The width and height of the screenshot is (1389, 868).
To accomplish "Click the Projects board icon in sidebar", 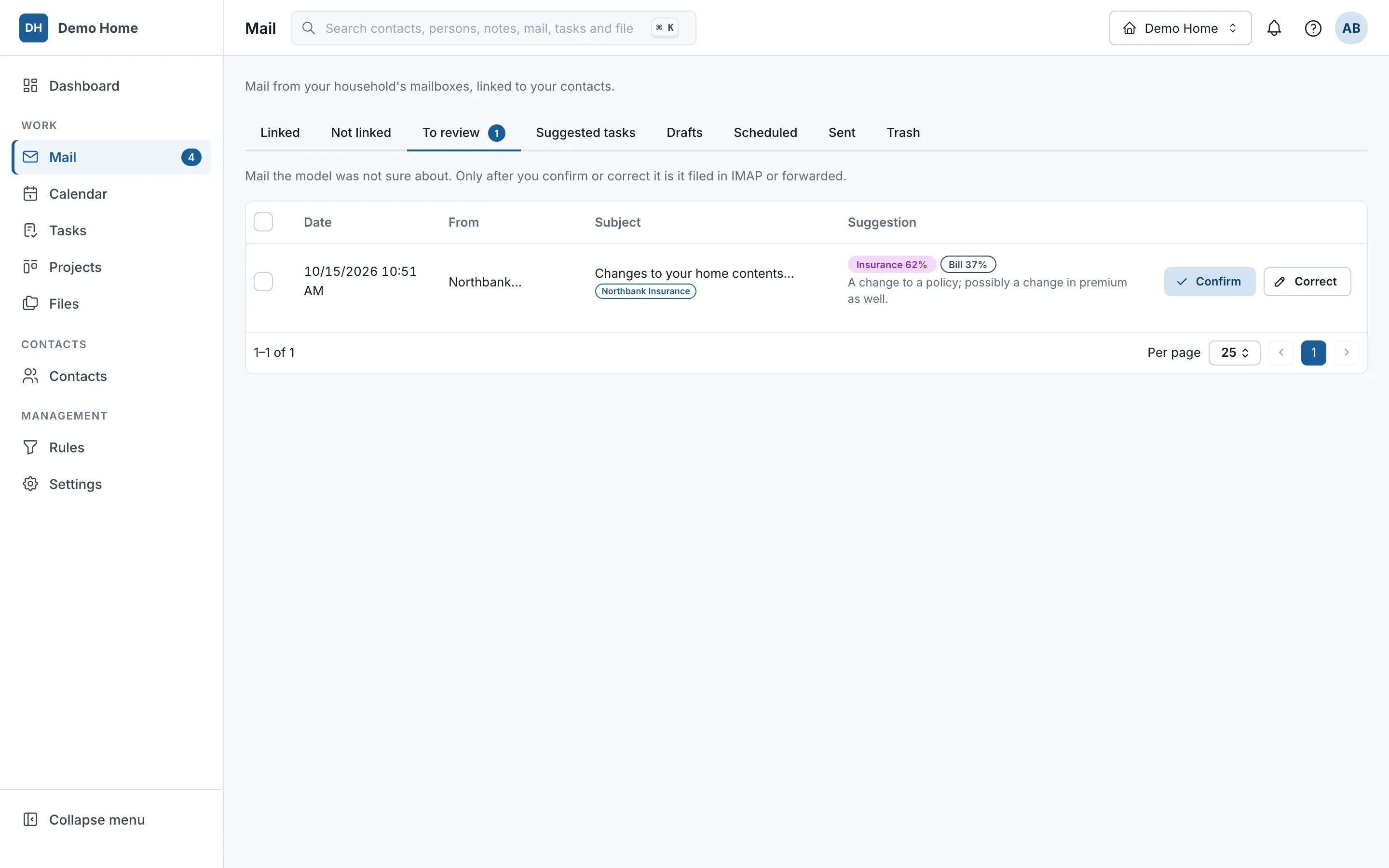I will coord(30,267).
